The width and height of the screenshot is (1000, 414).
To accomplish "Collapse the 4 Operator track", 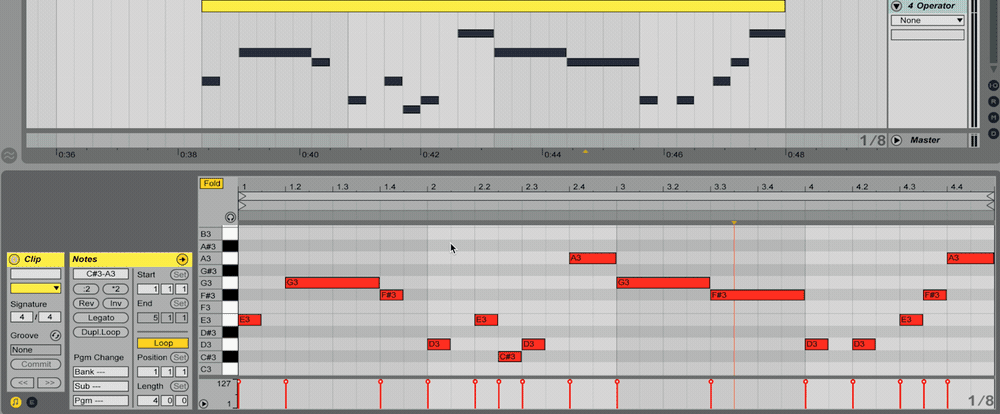I will [897, 6].
